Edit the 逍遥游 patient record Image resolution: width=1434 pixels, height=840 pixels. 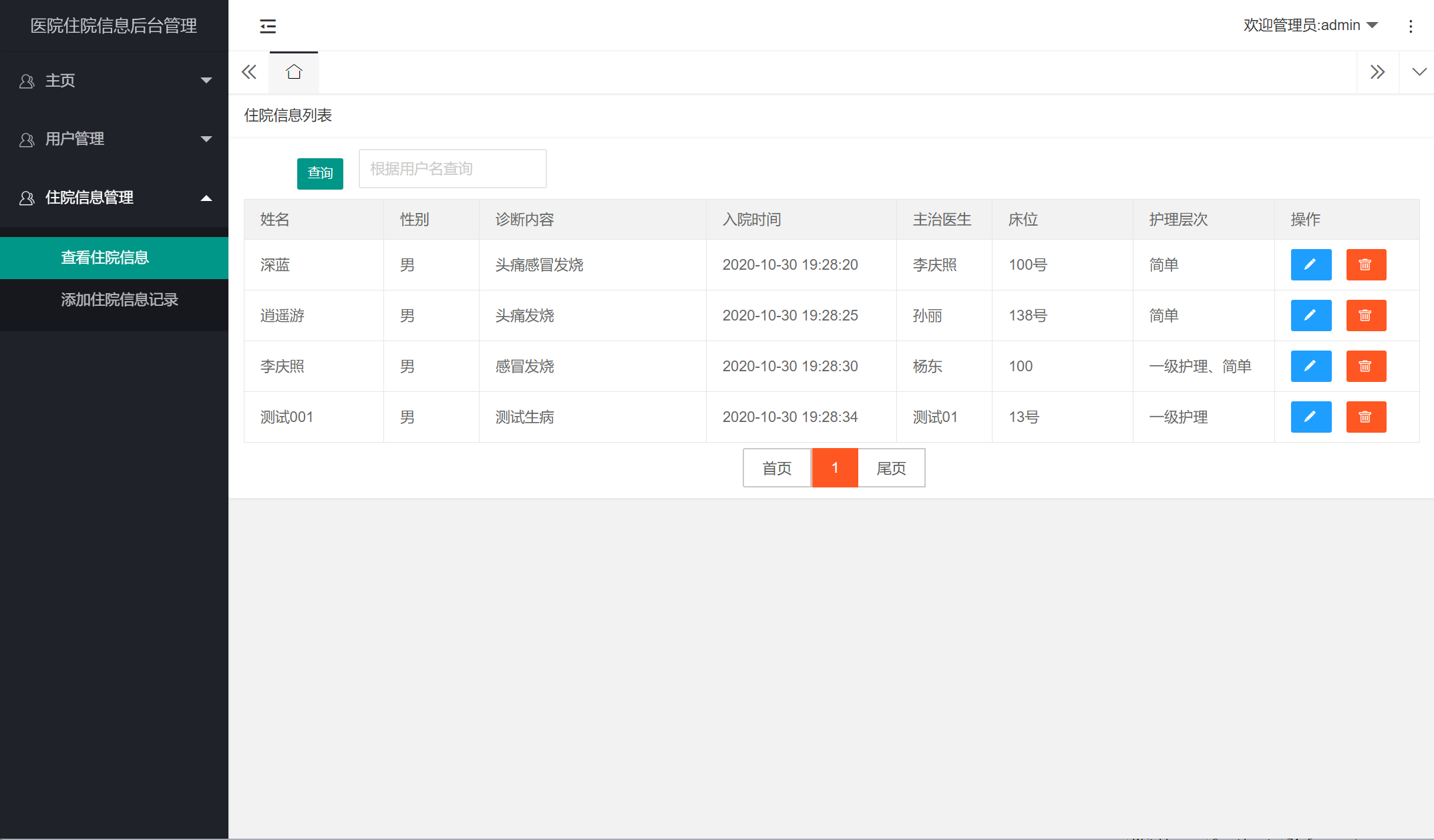point(1311,316)
